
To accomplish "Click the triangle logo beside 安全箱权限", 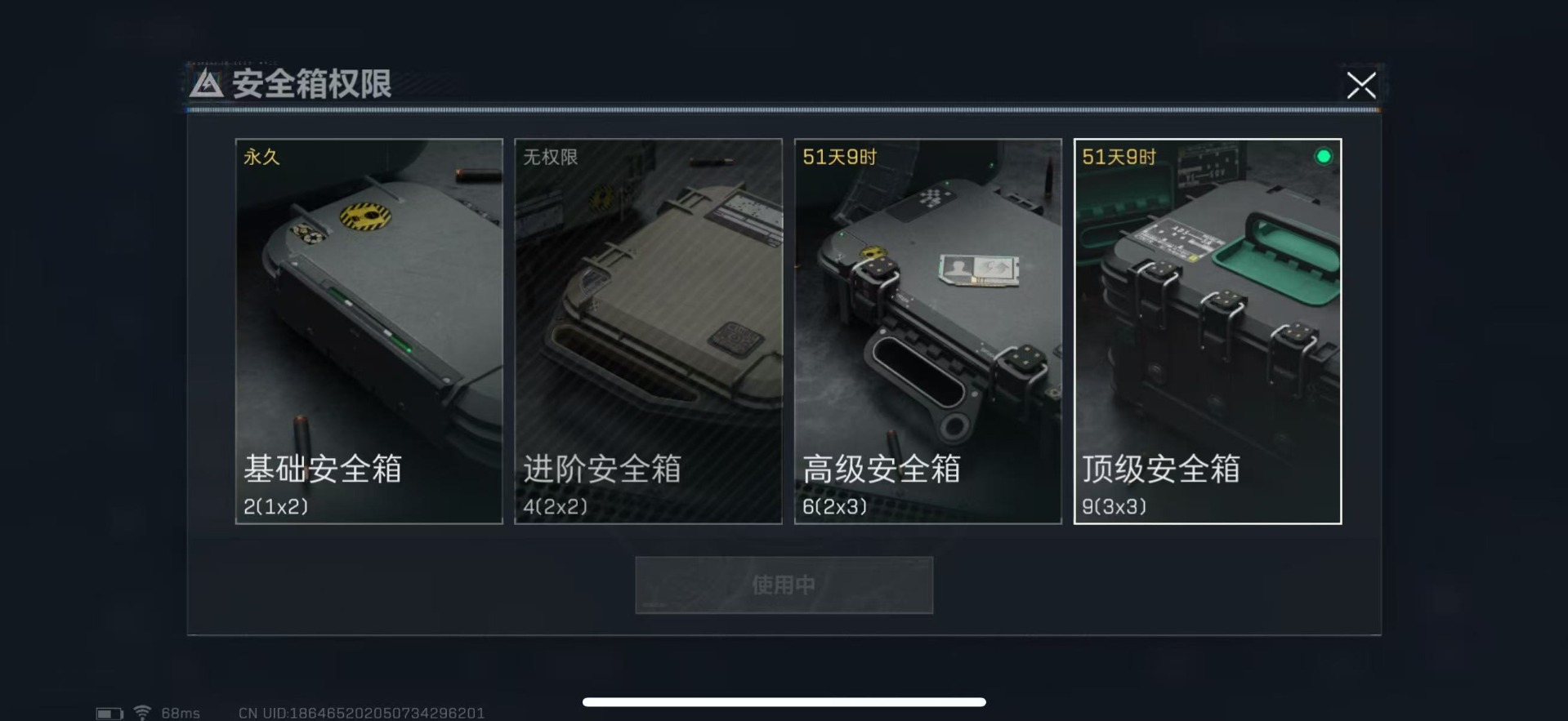I will [206, 83].
